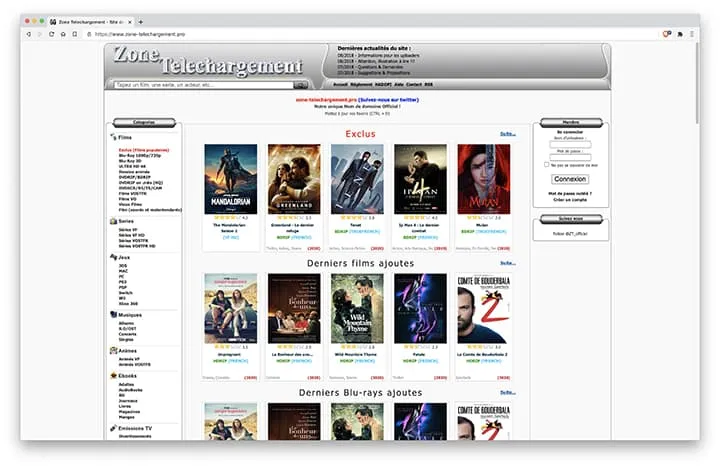Image resolution: width=720 pixels, height=467 pixels.
Task: Click the Jeux gamepad icon
Action: pyautogui.click(x=113, y=257)
